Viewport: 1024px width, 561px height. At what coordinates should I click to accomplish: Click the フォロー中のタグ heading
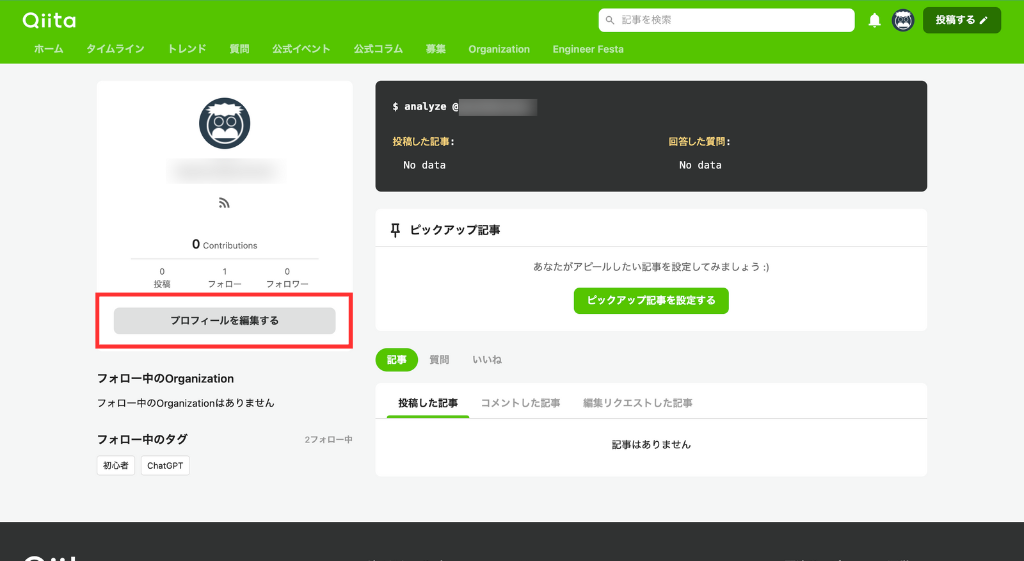142,440
